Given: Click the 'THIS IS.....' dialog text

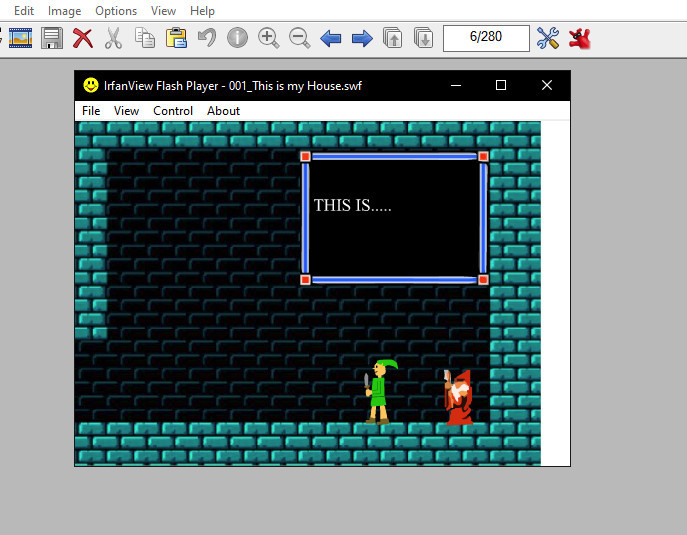Looking at the screenshot, I should (352, 205).
